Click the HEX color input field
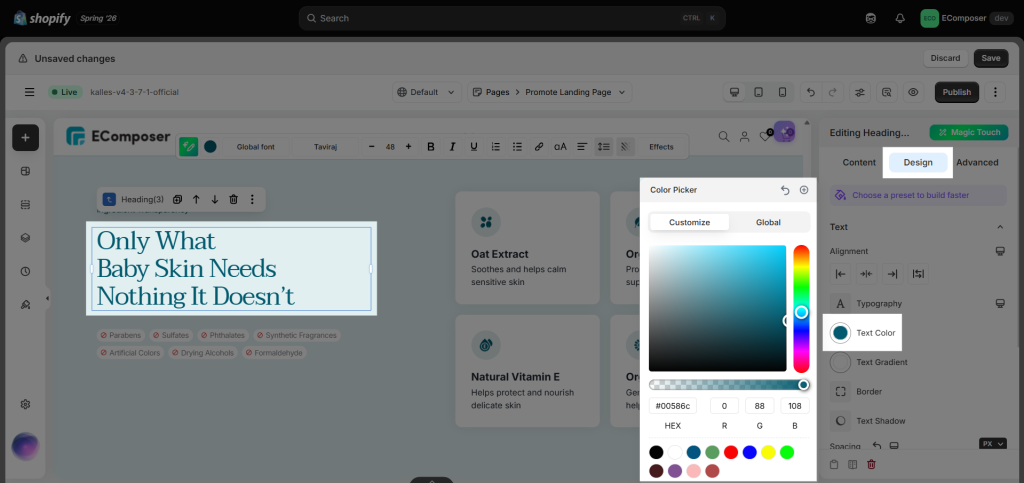The width and height of the screenshot is (1024, 483). click(673, 406)
